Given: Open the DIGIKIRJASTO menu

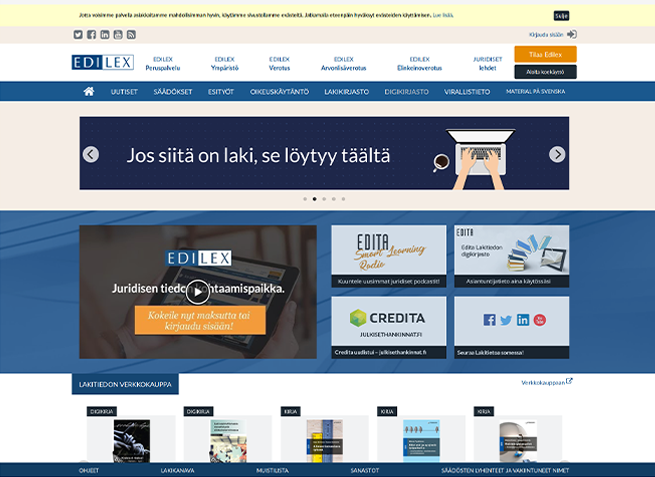Looking at the screenshot, I should point(406,91).
